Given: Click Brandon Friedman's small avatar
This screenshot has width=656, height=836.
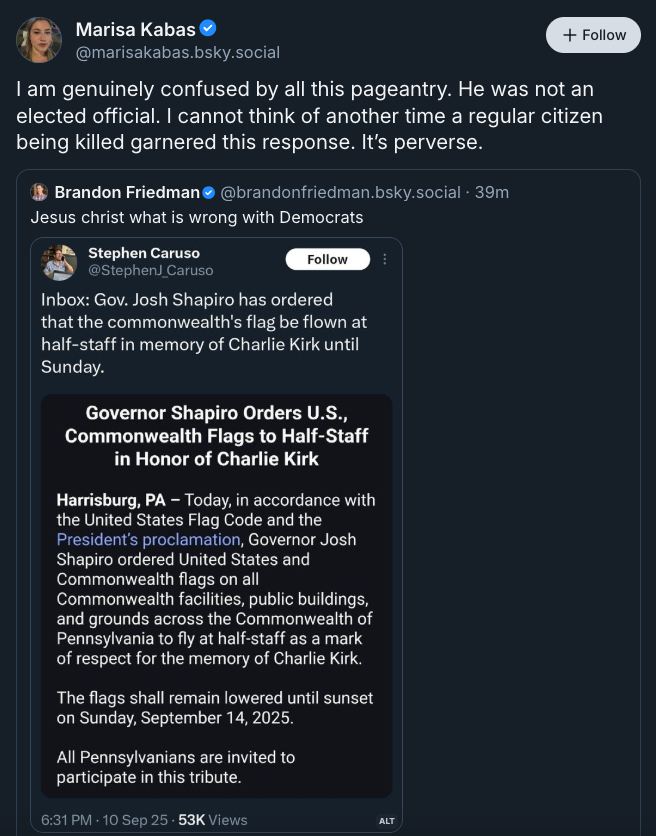Looking at the screenshot, I should (40, 192).
